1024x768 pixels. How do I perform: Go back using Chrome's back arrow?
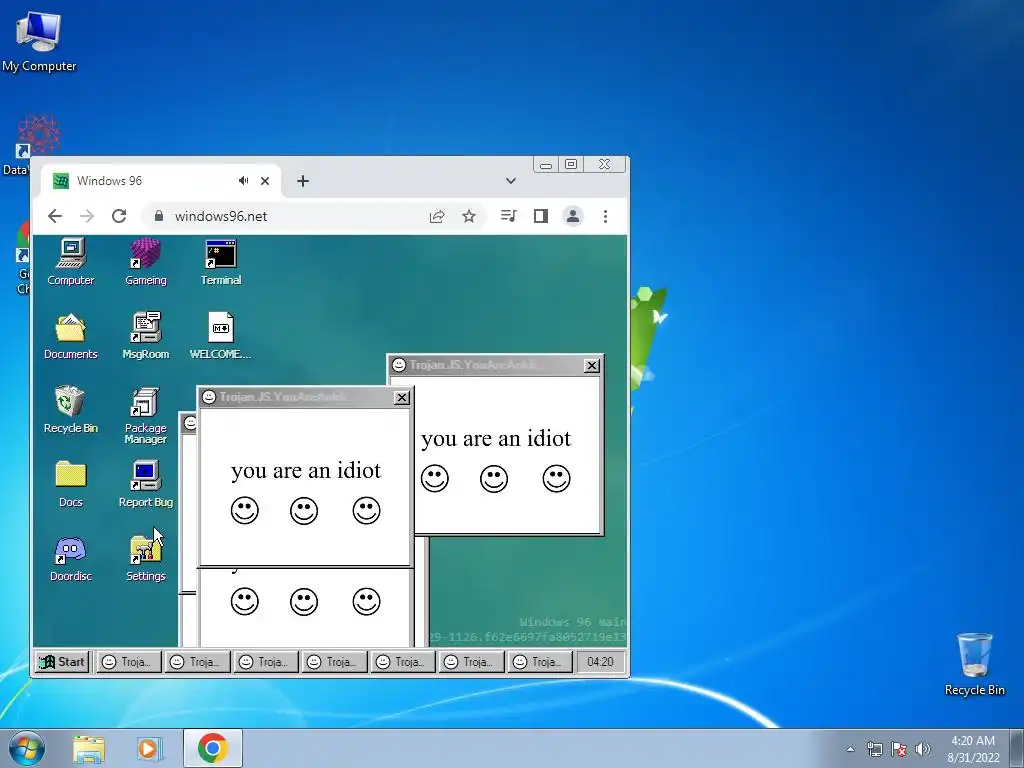55,216
